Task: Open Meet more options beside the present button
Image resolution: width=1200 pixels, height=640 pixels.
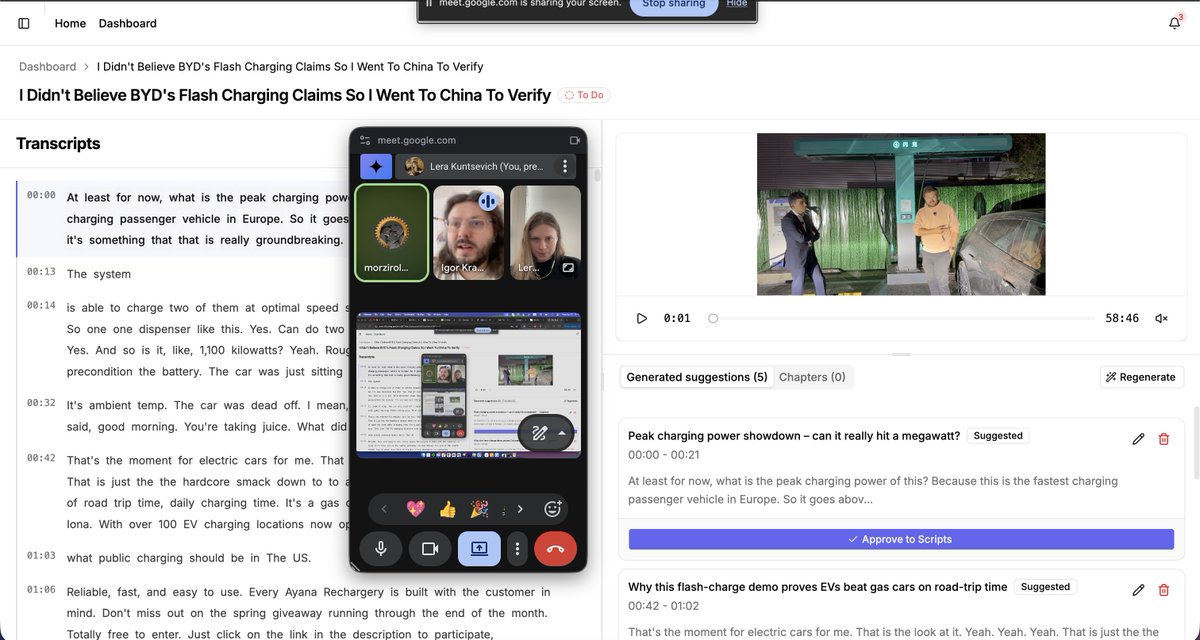Action: [517, 548]
